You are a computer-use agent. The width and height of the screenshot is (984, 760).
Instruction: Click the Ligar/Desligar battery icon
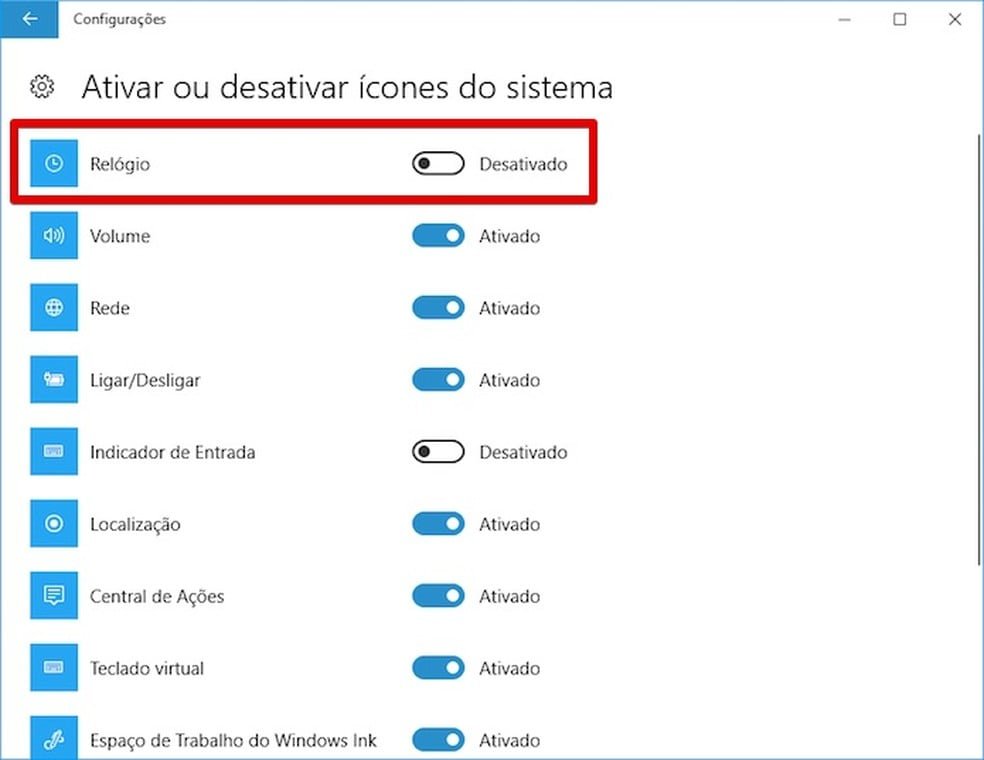point(54,379)
